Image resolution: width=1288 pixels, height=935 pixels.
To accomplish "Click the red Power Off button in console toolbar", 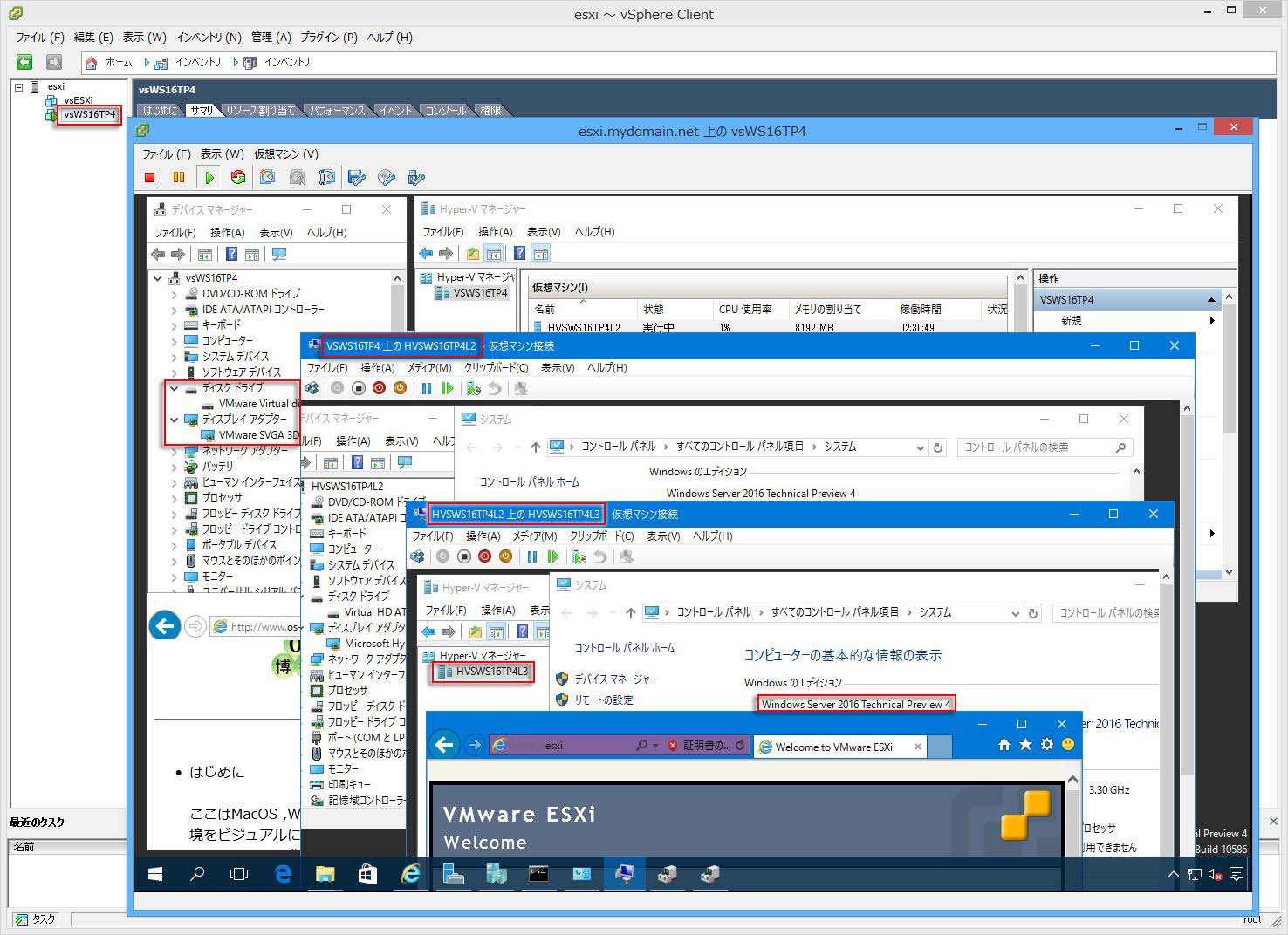I will click(150, 177).
